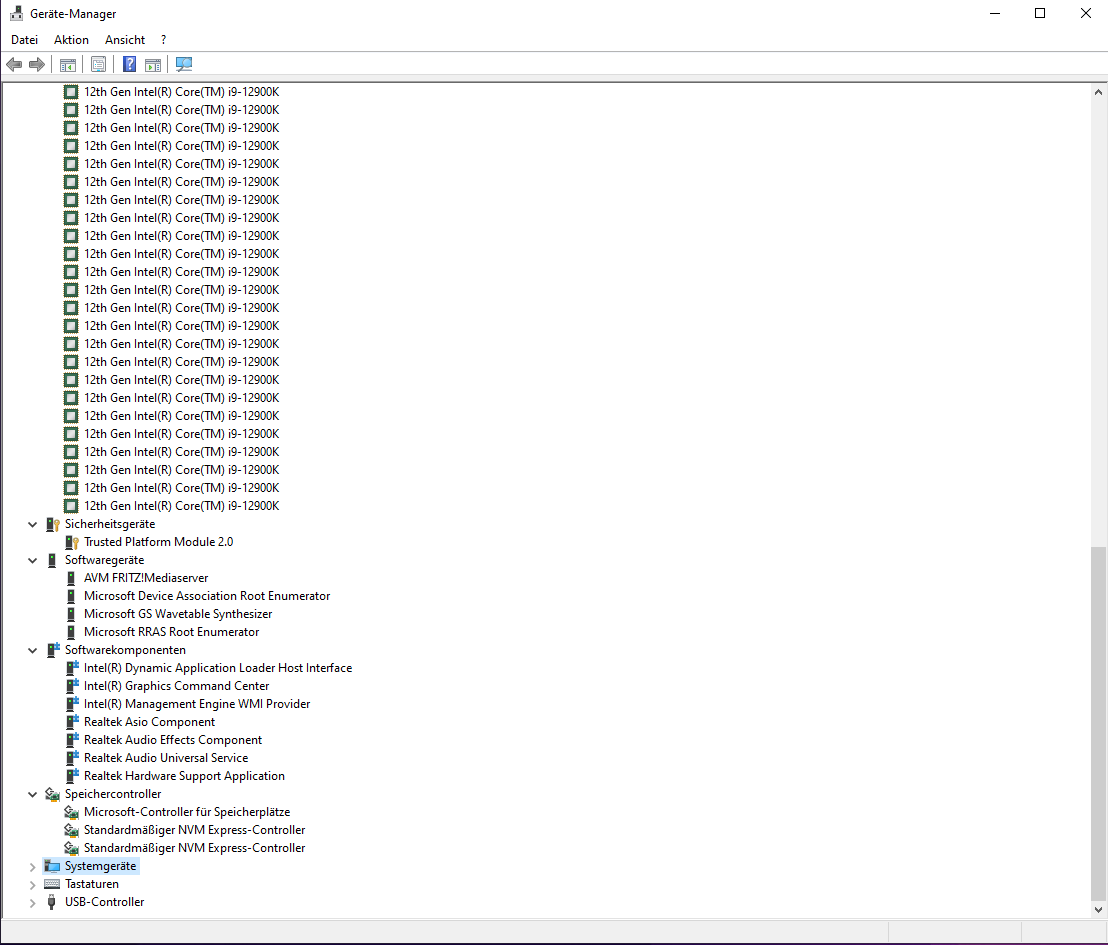Click the Forward arrow toolbar icon

tap(37, 64)
